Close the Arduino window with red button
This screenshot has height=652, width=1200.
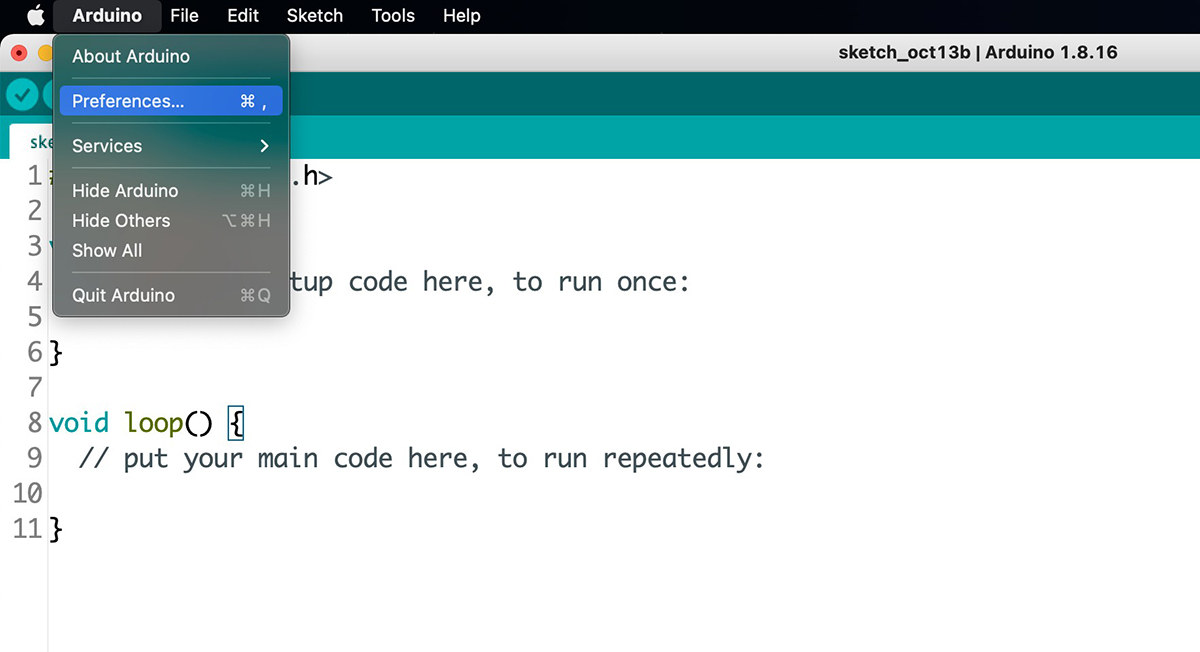(18, 52)
